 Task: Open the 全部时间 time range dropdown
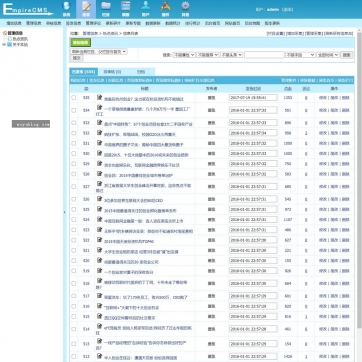pos(328,55)
